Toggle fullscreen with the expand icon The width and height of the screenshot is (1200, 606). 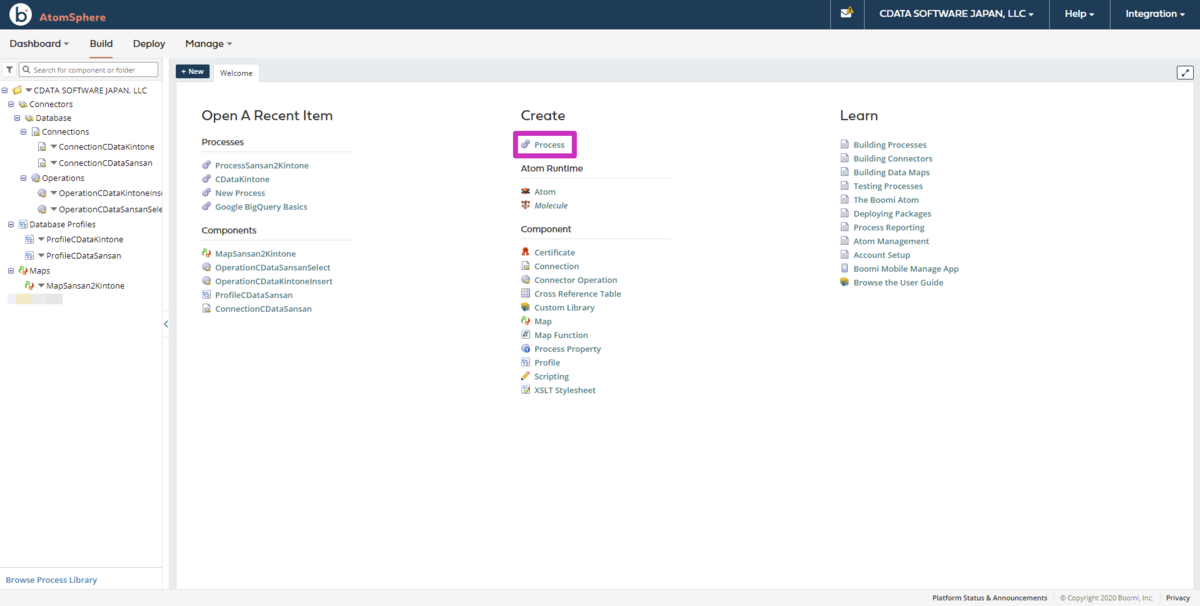click(1185, 72)
